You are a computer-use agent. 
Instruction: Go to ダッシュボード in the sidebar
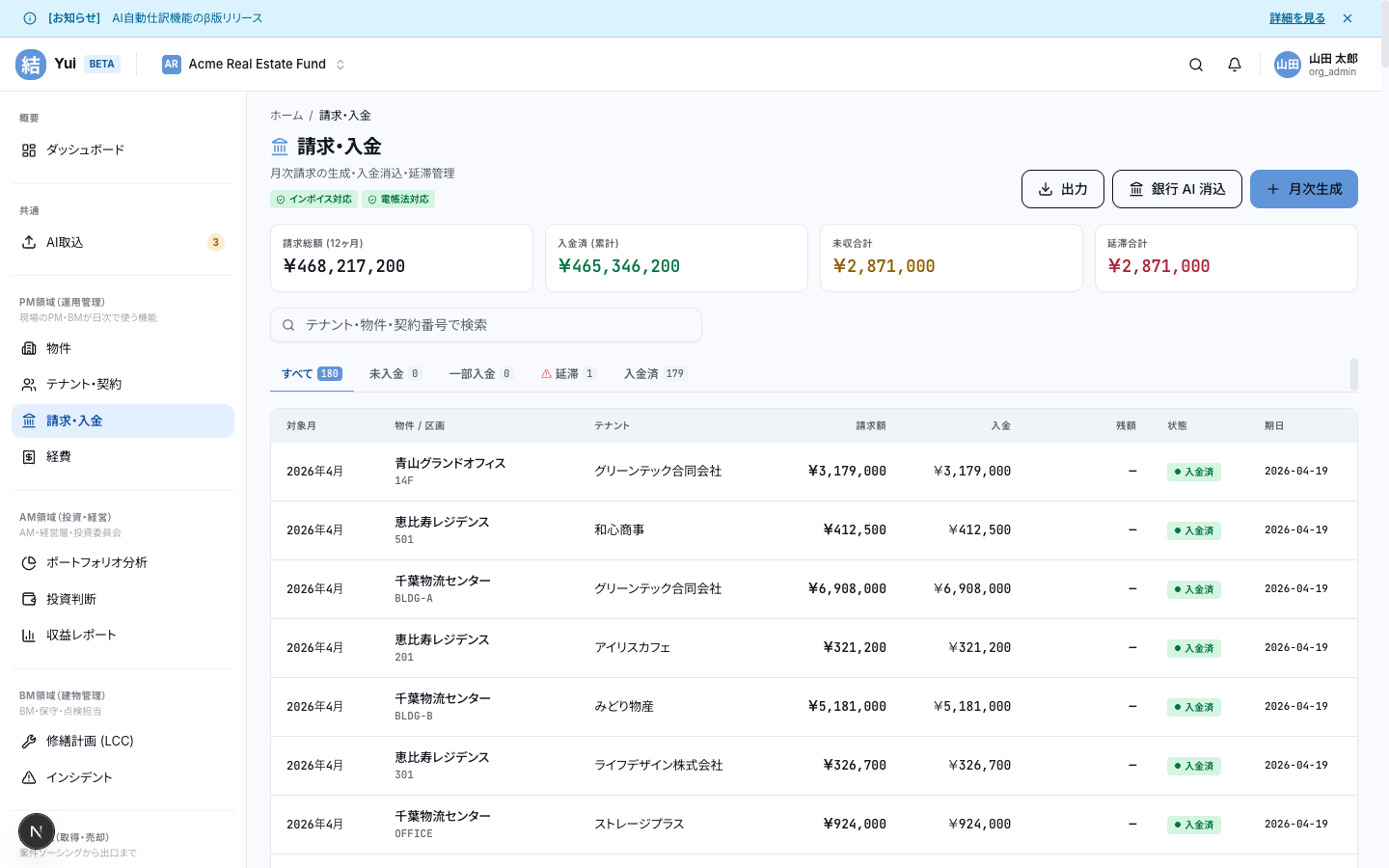click(123, 150)
